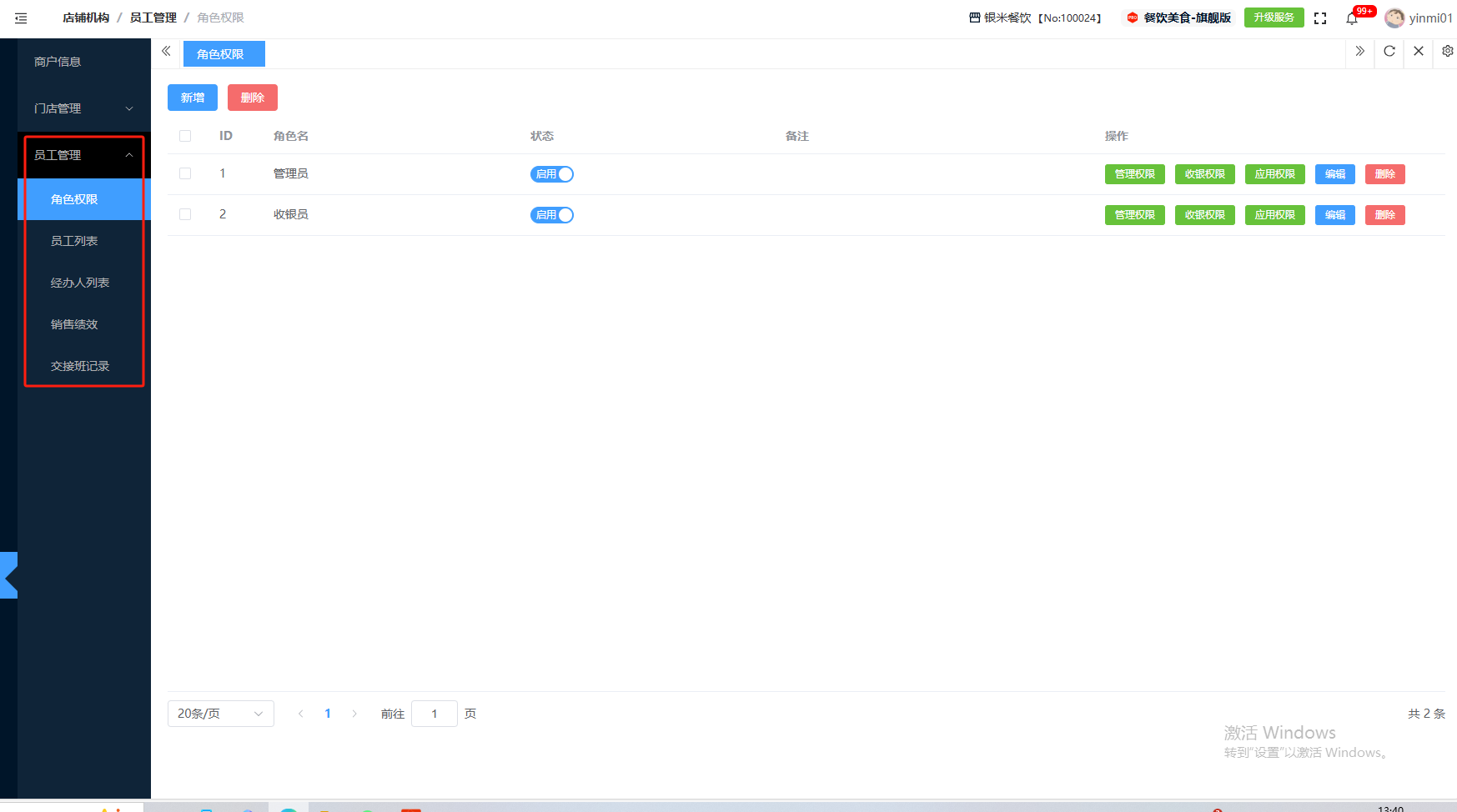Open notifications bell with 99+ badge
The height and width of the screenshot is (812, 1457).
[x=1352, y=18]
